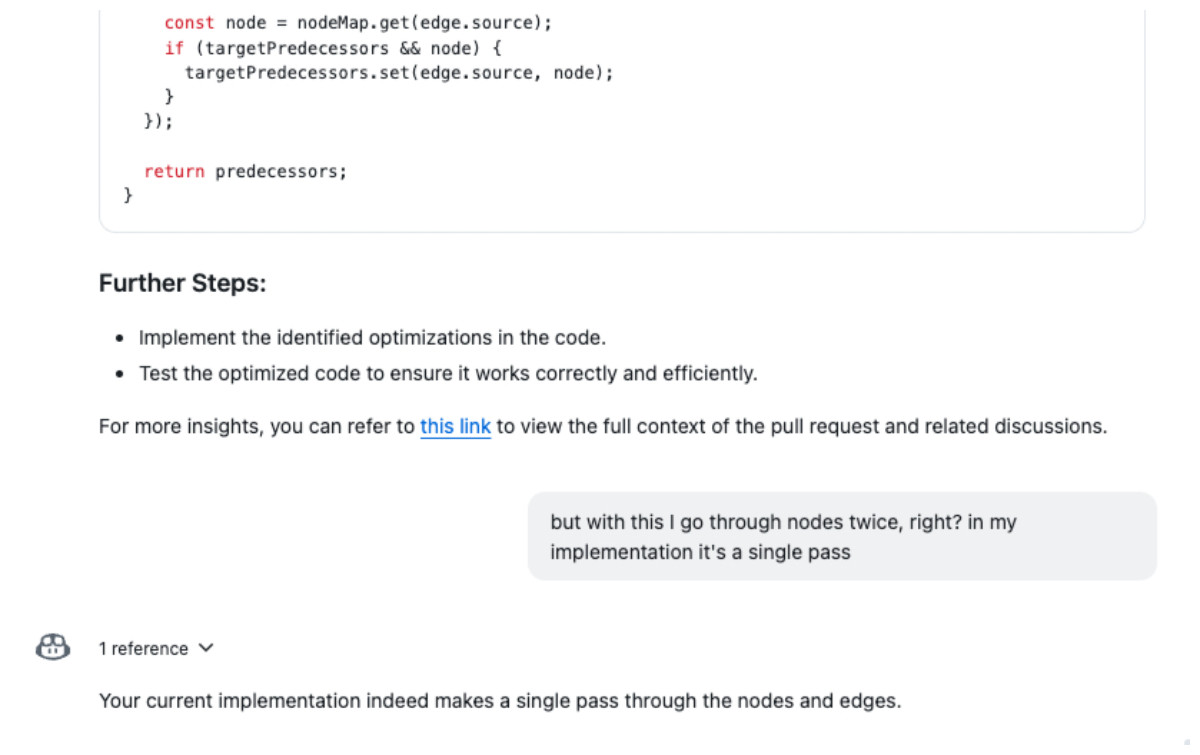Click the "if (targetPredecessors && node)" line

click(x=332, y=47)
